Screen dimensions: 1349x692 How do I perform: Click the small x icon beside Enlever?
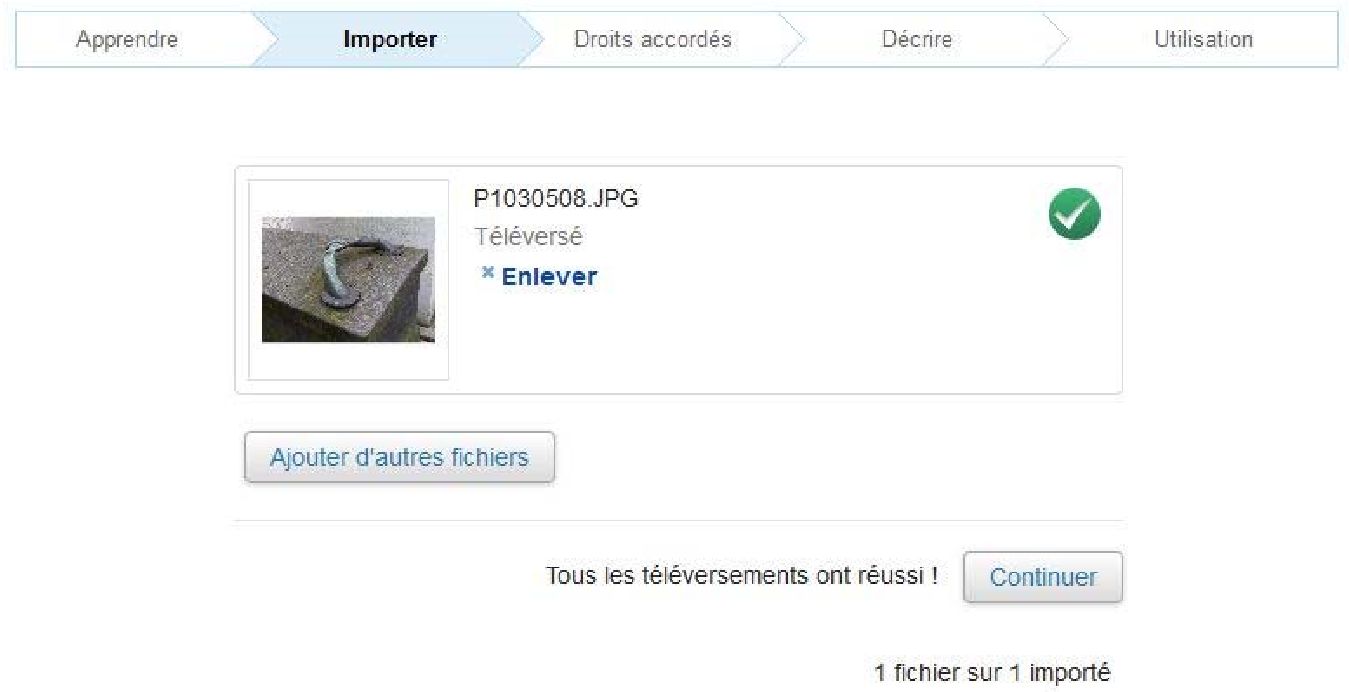pos(487,272)
